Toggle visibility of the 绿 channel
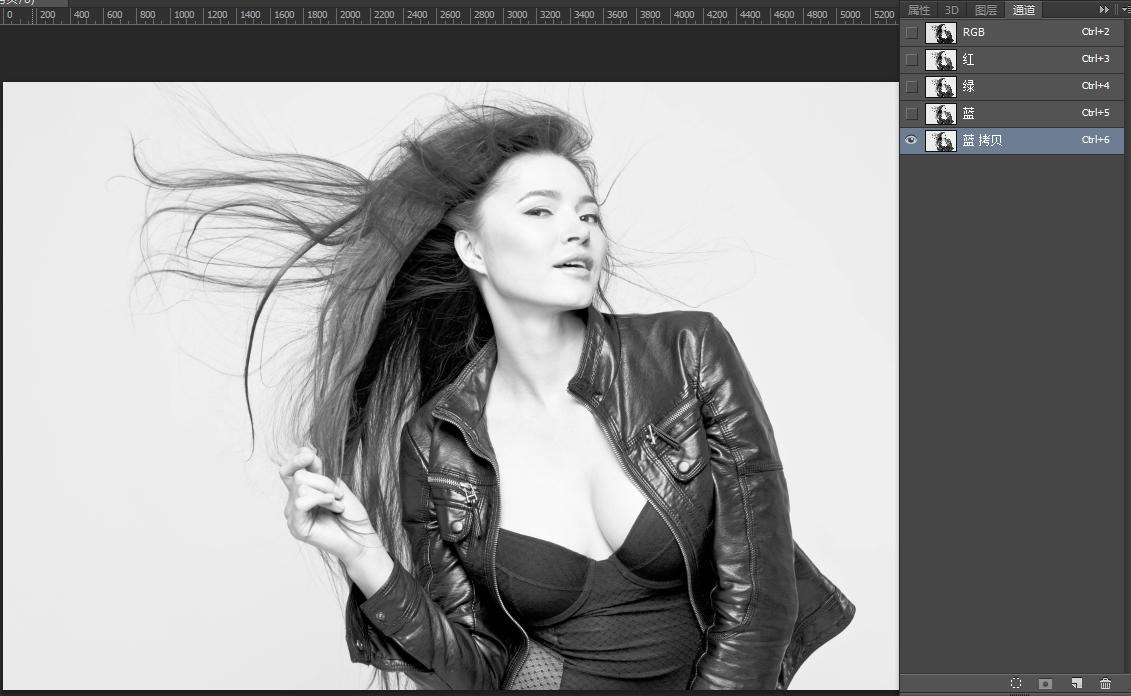Screen dimensions: 1131x696 (x=912, y=87)
